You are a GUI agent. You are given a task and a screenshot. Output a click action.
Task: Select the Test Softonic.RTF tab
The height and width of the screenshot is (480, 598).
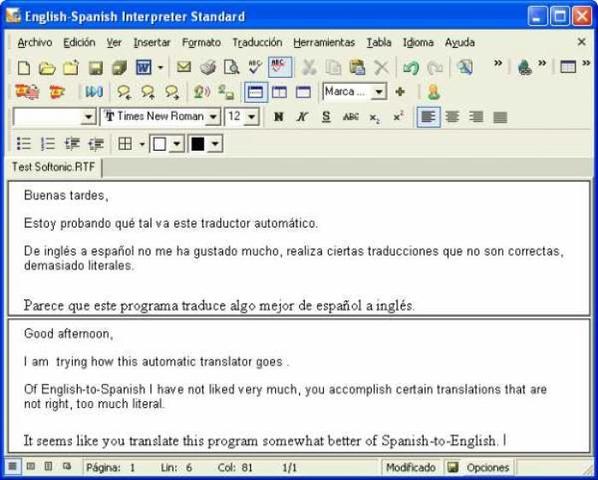53,167
